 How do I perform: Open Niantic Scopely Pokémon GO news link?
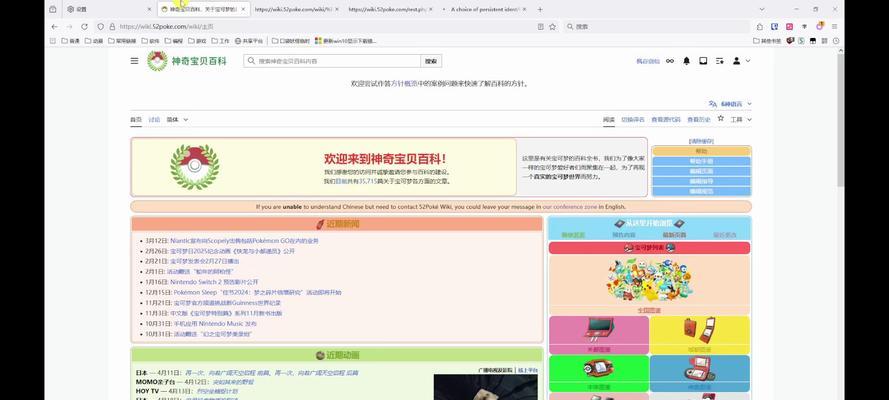tap(244, 241)
